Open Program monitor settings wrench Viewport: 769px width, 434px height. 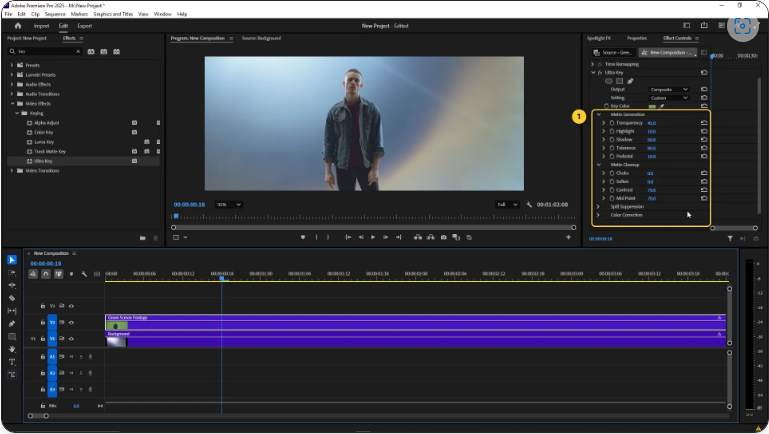529,204
